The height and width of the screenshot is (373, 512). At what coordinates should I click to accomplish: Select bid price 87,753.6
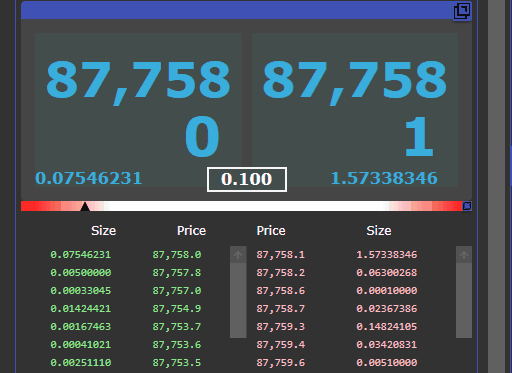pyautogui.click(x=177, y=345)
